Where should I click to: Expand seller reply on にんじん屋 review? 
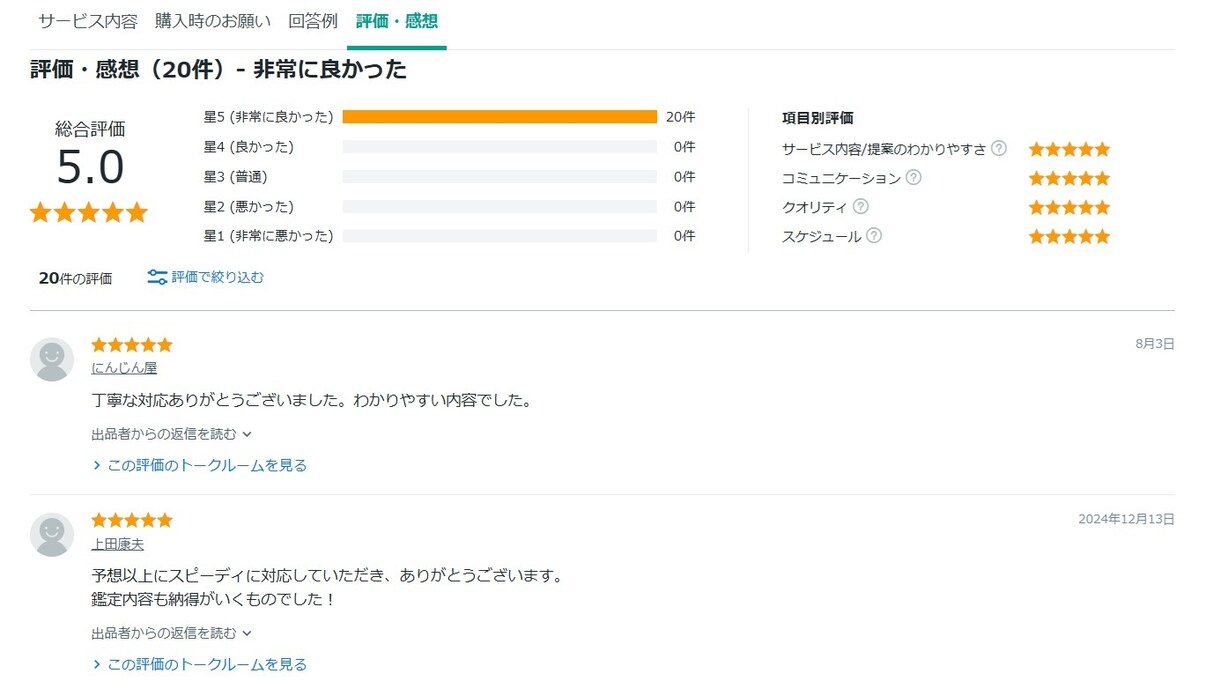point(171,434)
